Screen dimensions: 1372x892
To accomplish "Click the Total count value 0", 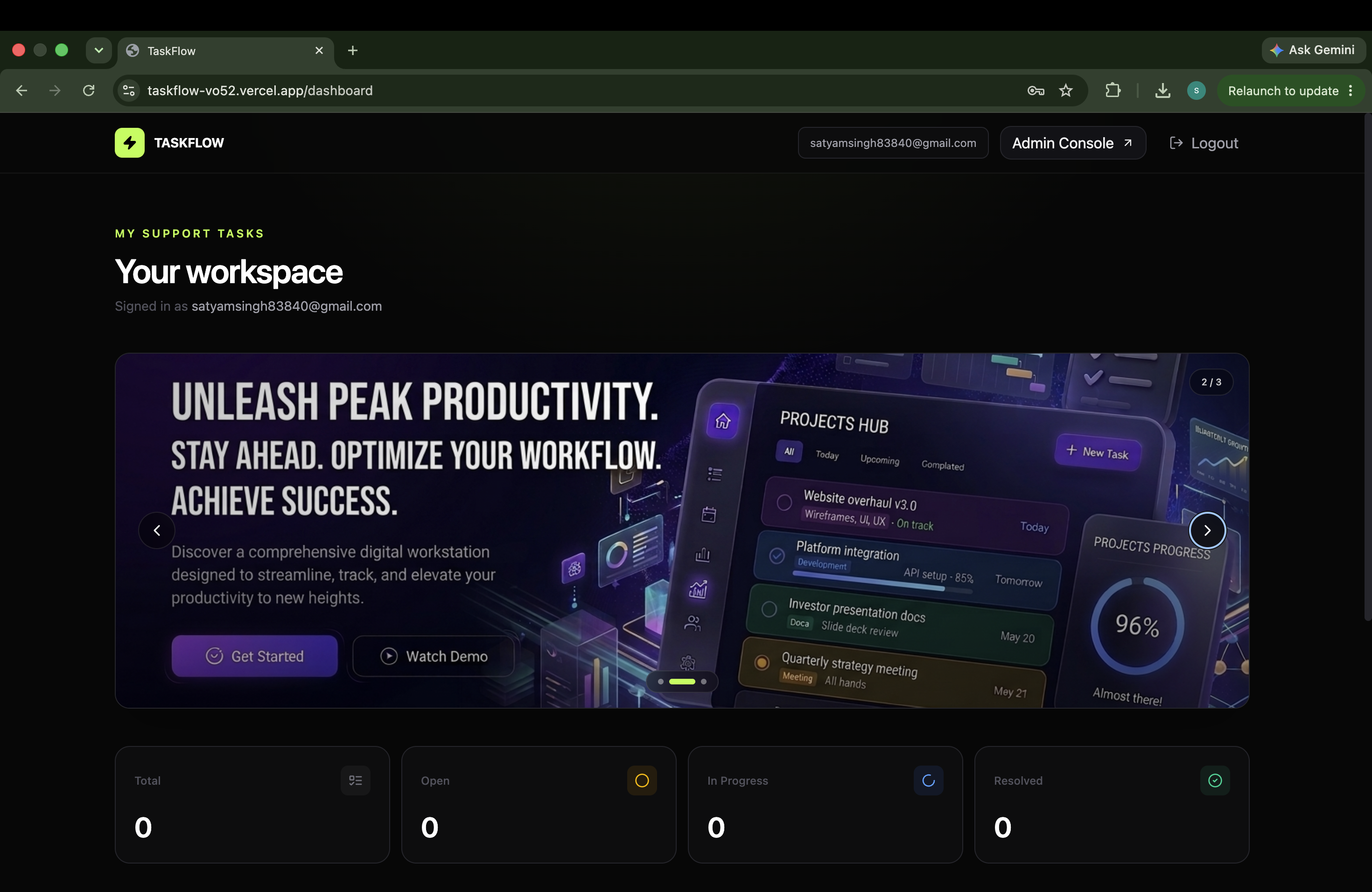I will 143,828.
